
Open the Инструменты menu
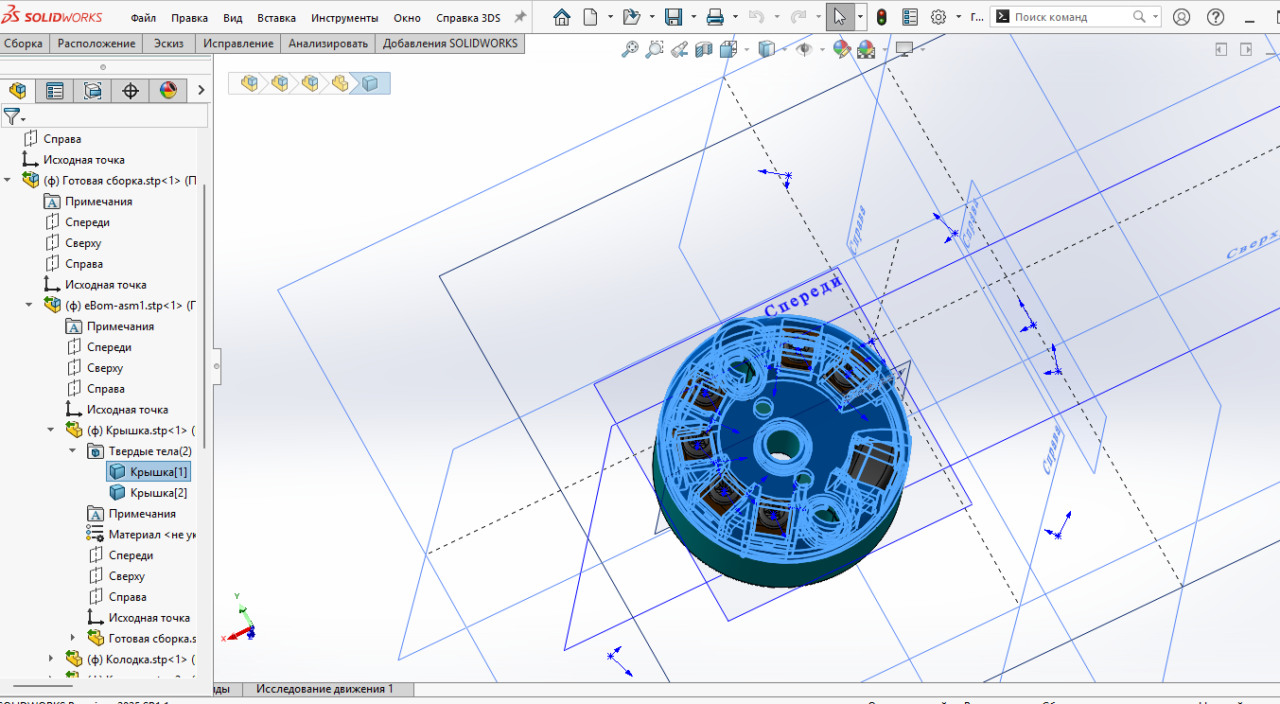(344, 18)
